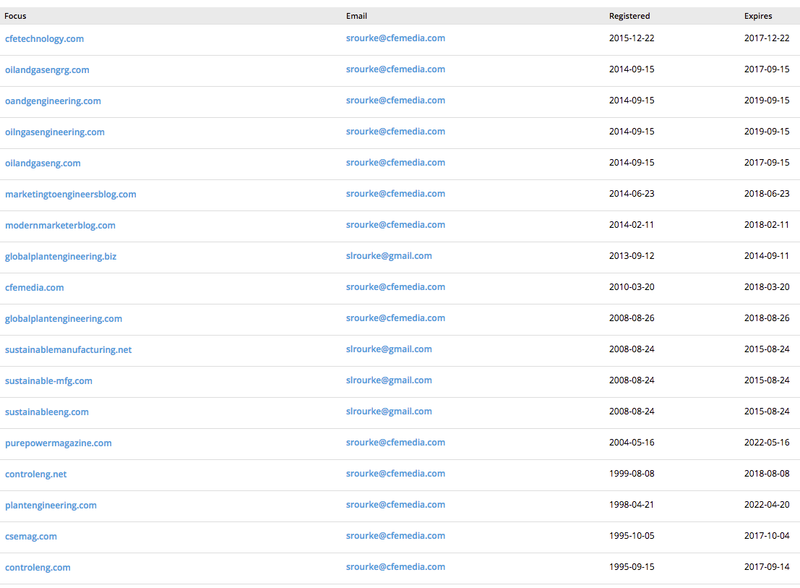The image size is (800, 588).
Task: Open the globalplantengineering.com link
Action: pyautogui.click(x=63, y=319)
